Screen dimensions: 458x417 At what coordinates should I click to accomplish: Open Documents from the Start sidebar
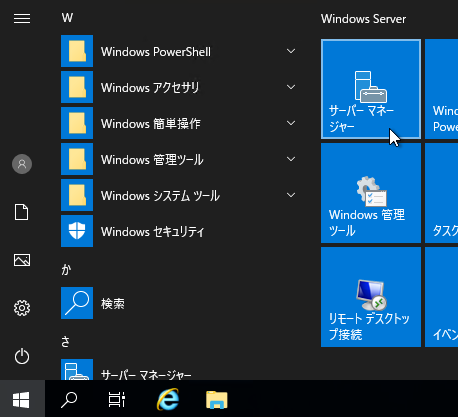pyautogui.click(x=22, y=212)
